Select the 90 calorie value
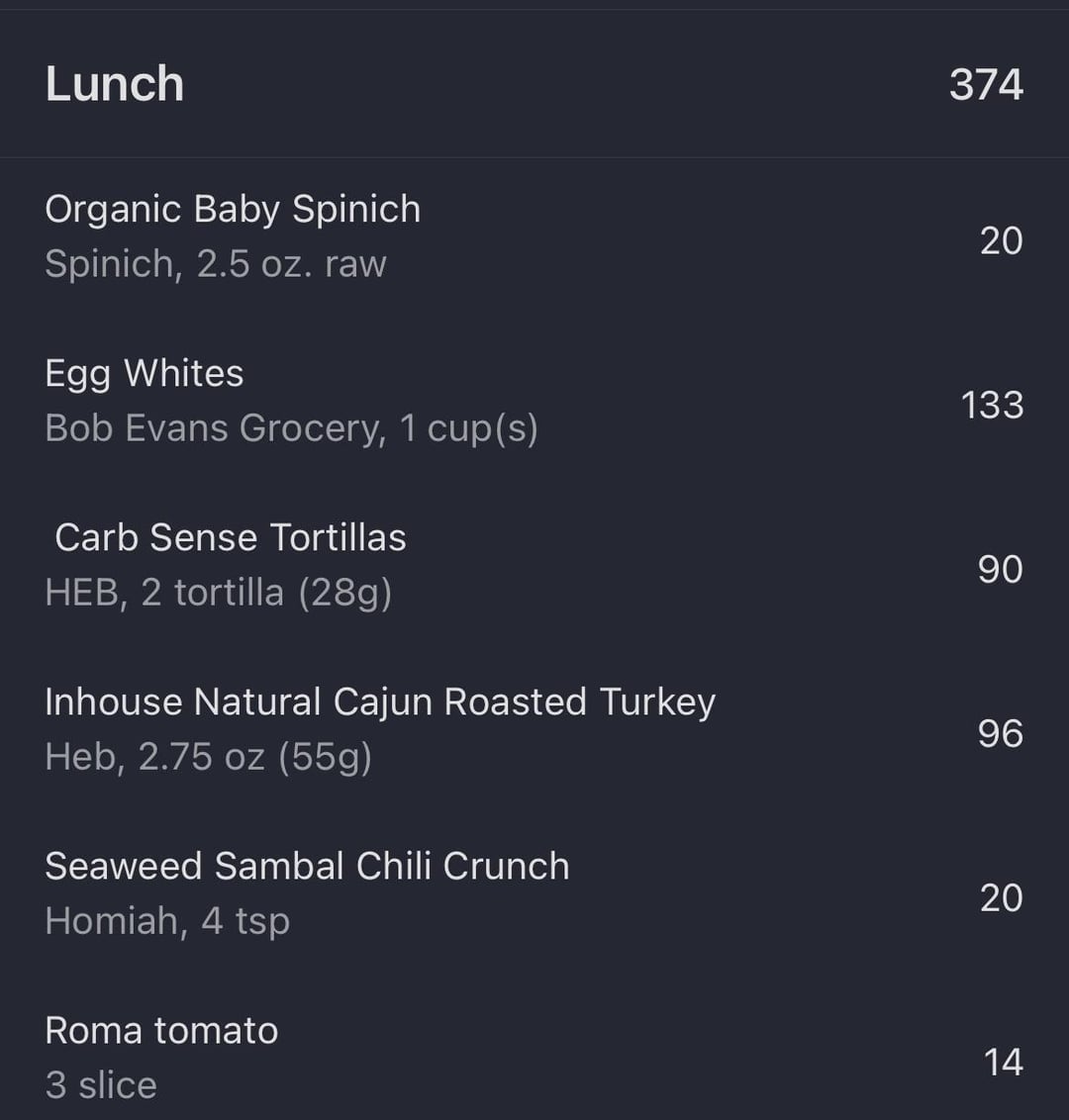This screenshot has height=1120, width=1069. tap(1000, 569)
